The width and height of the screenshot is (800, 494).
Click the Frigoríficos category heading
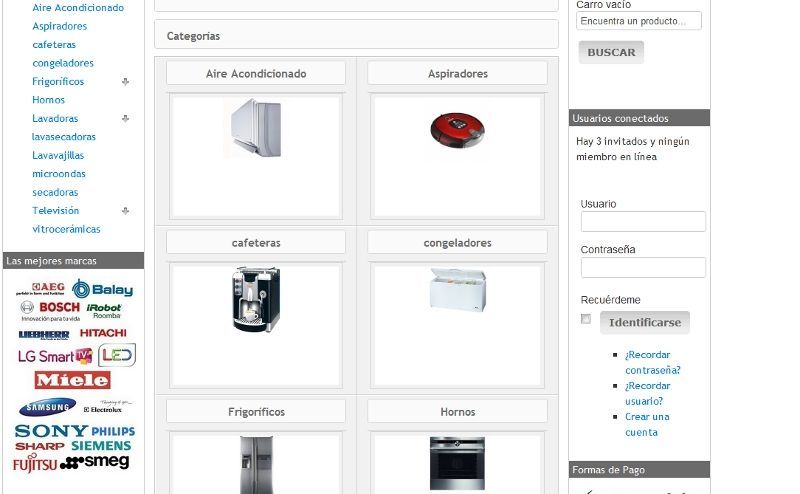point(256,412)
